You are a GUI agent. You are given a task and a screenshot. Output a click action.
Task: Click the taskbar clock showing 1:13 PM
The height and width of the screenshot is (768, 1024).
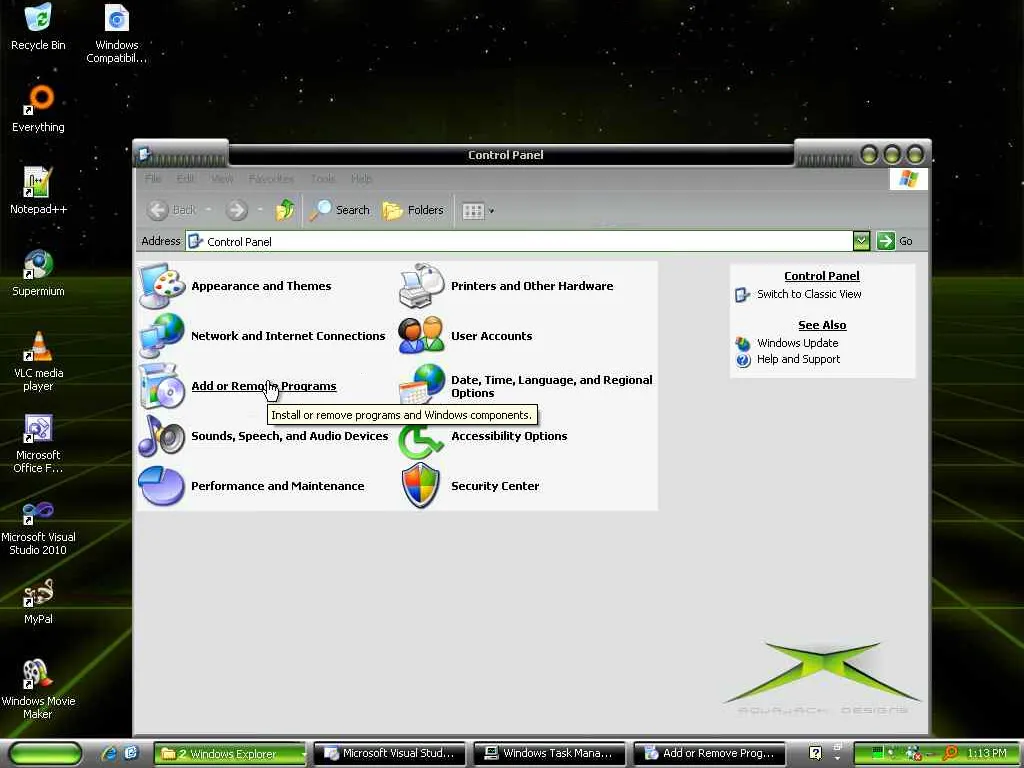986,753
